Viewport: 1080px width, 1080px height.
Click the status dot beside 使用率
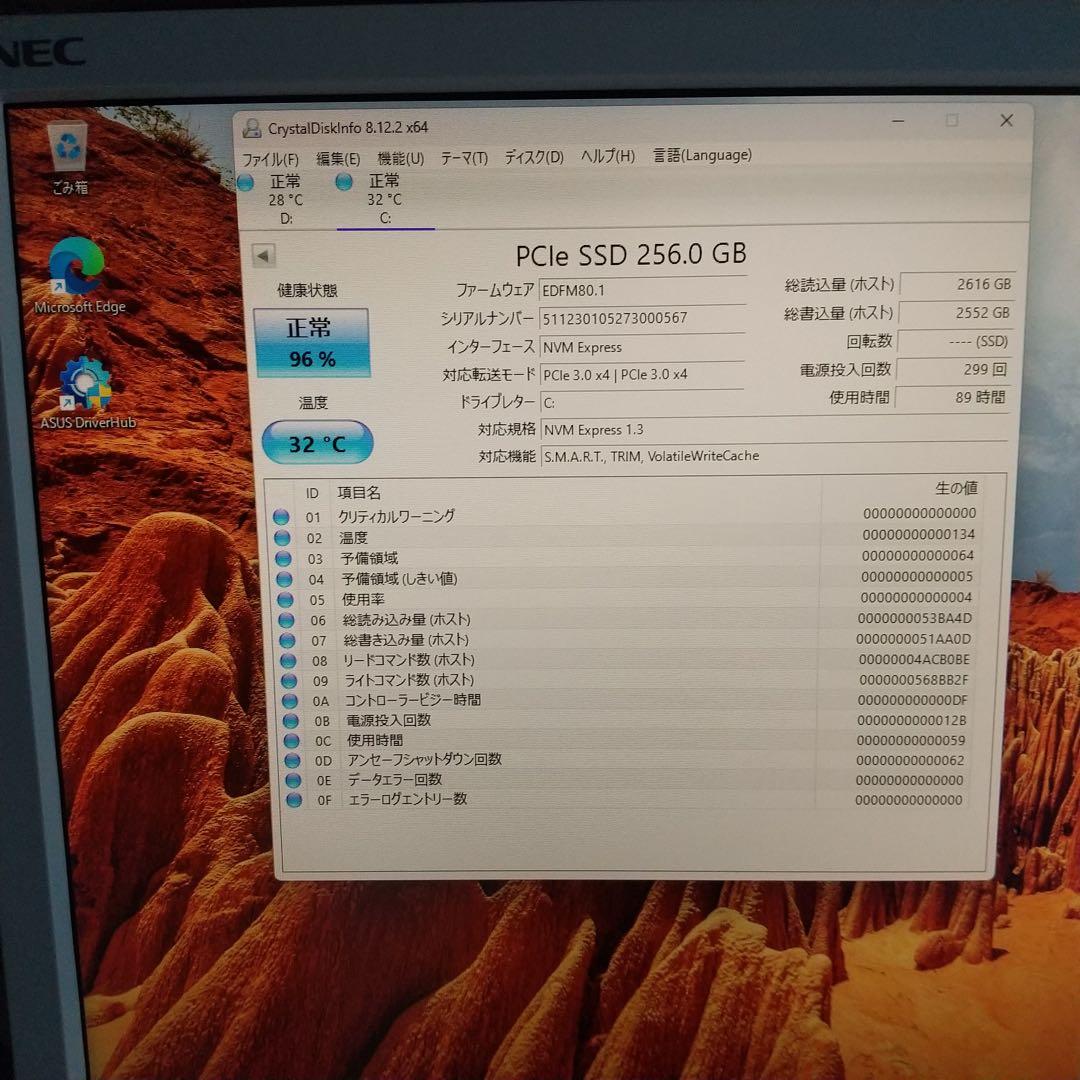click(x=292, y=598)
